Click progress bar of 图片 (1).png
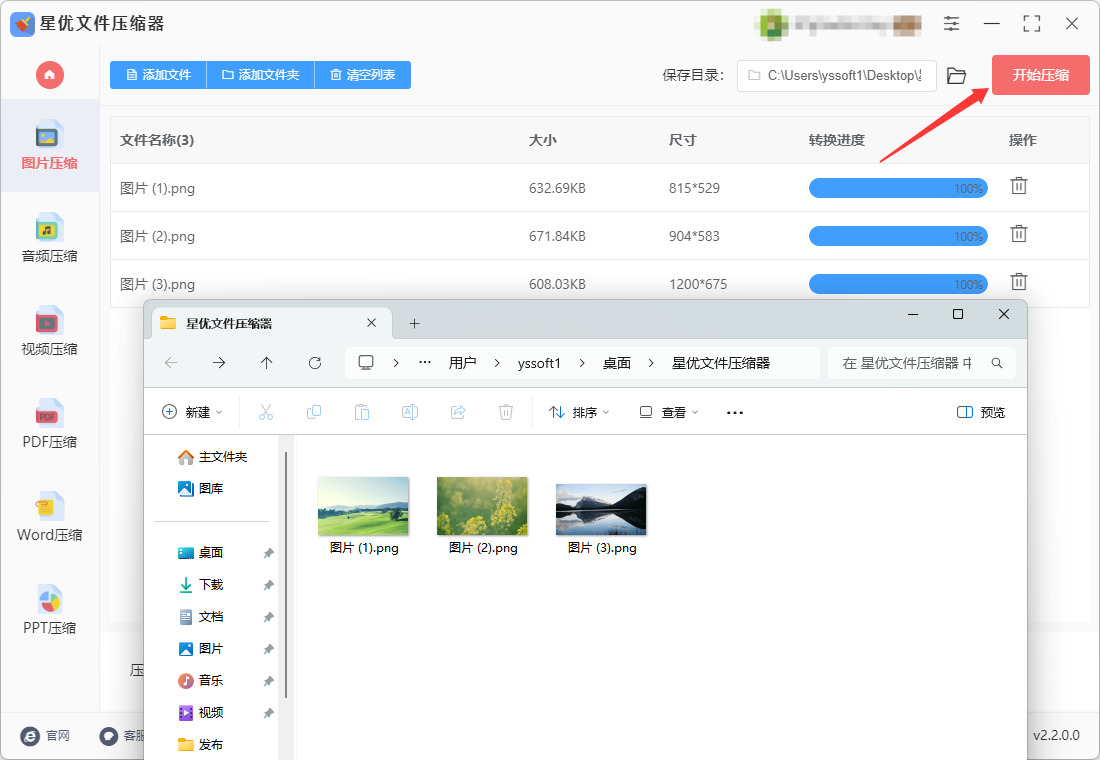This screenshot has width=1100, height=760. tap(898, 188)
